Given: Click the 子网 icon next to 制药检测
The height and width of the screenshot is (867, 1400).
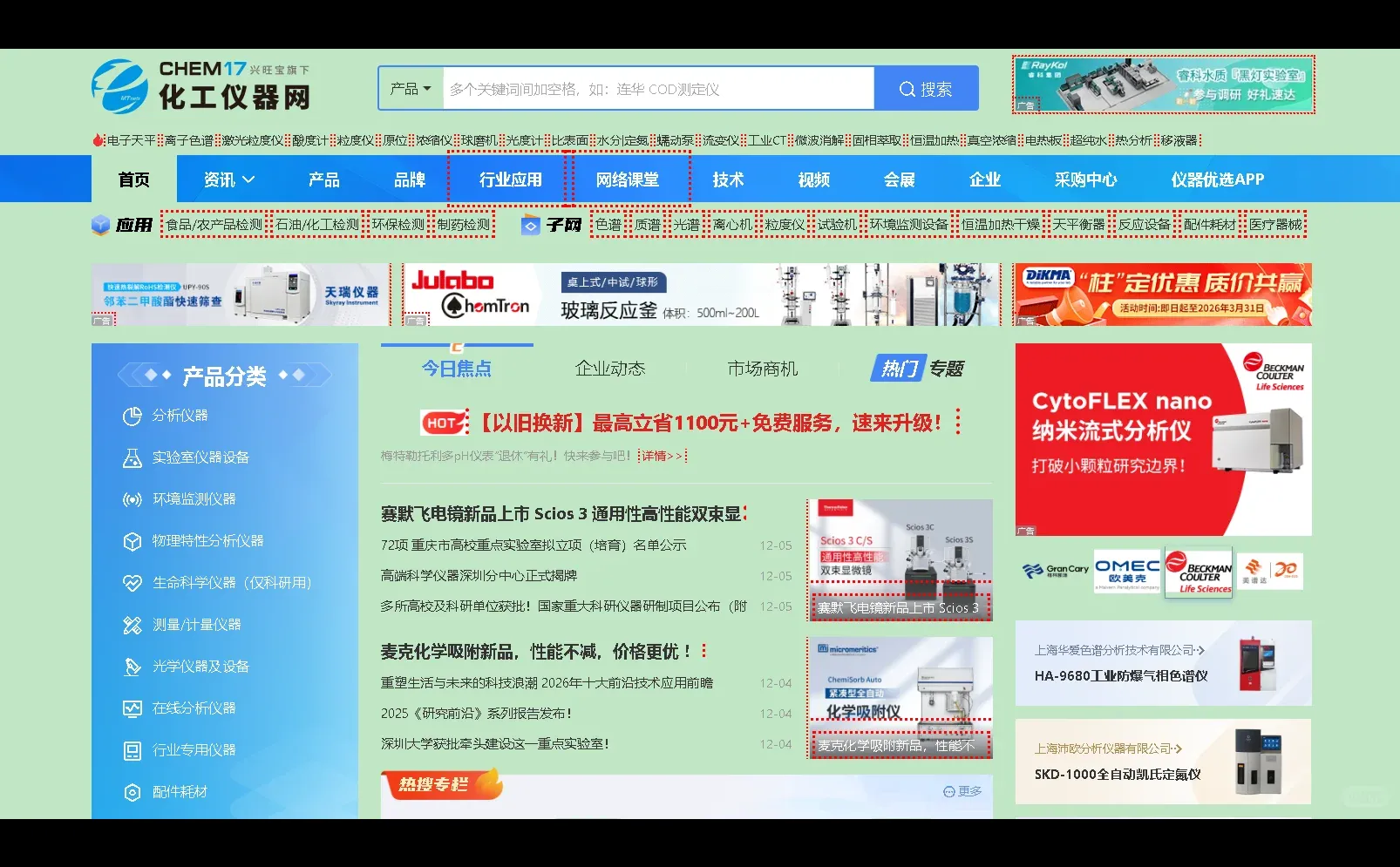Looking at the screenshot, I should coord(530,224).
